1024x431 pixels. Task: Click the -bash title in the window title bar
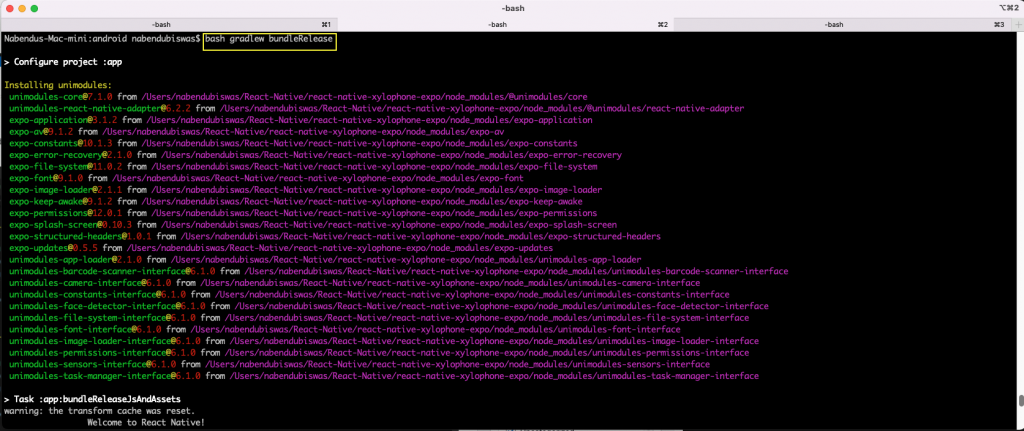tap(513, 8)
